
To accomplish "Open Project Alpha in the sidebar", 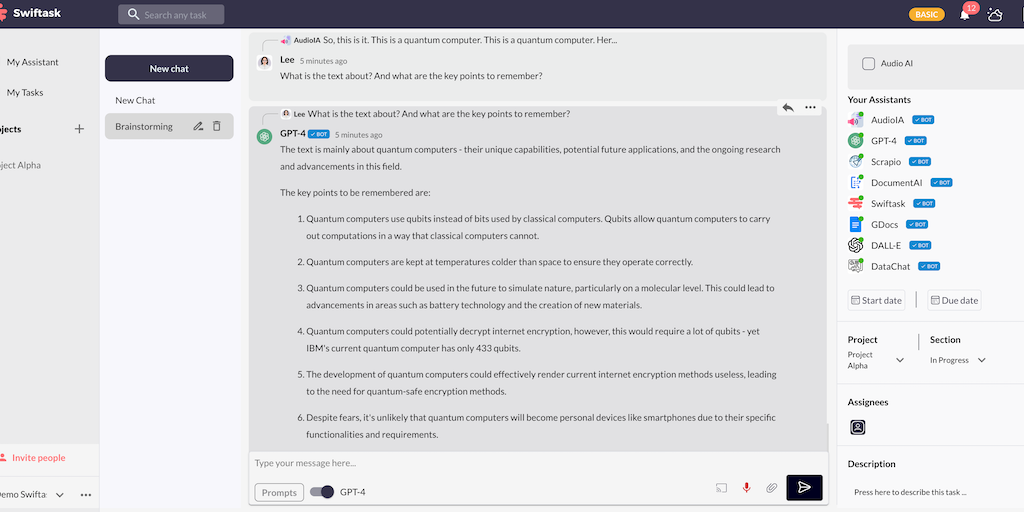I will [x=20, y=165].
